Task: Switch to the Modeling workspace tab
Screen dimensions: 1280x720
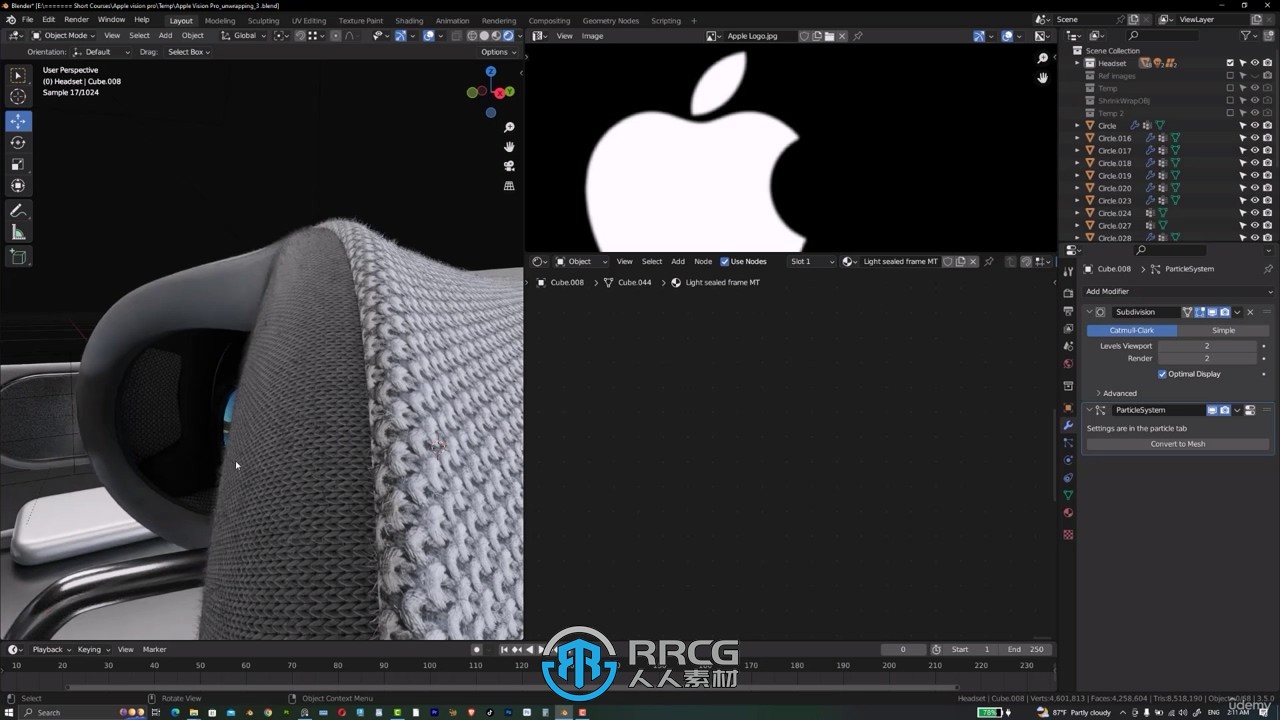Action: [220, 20]
